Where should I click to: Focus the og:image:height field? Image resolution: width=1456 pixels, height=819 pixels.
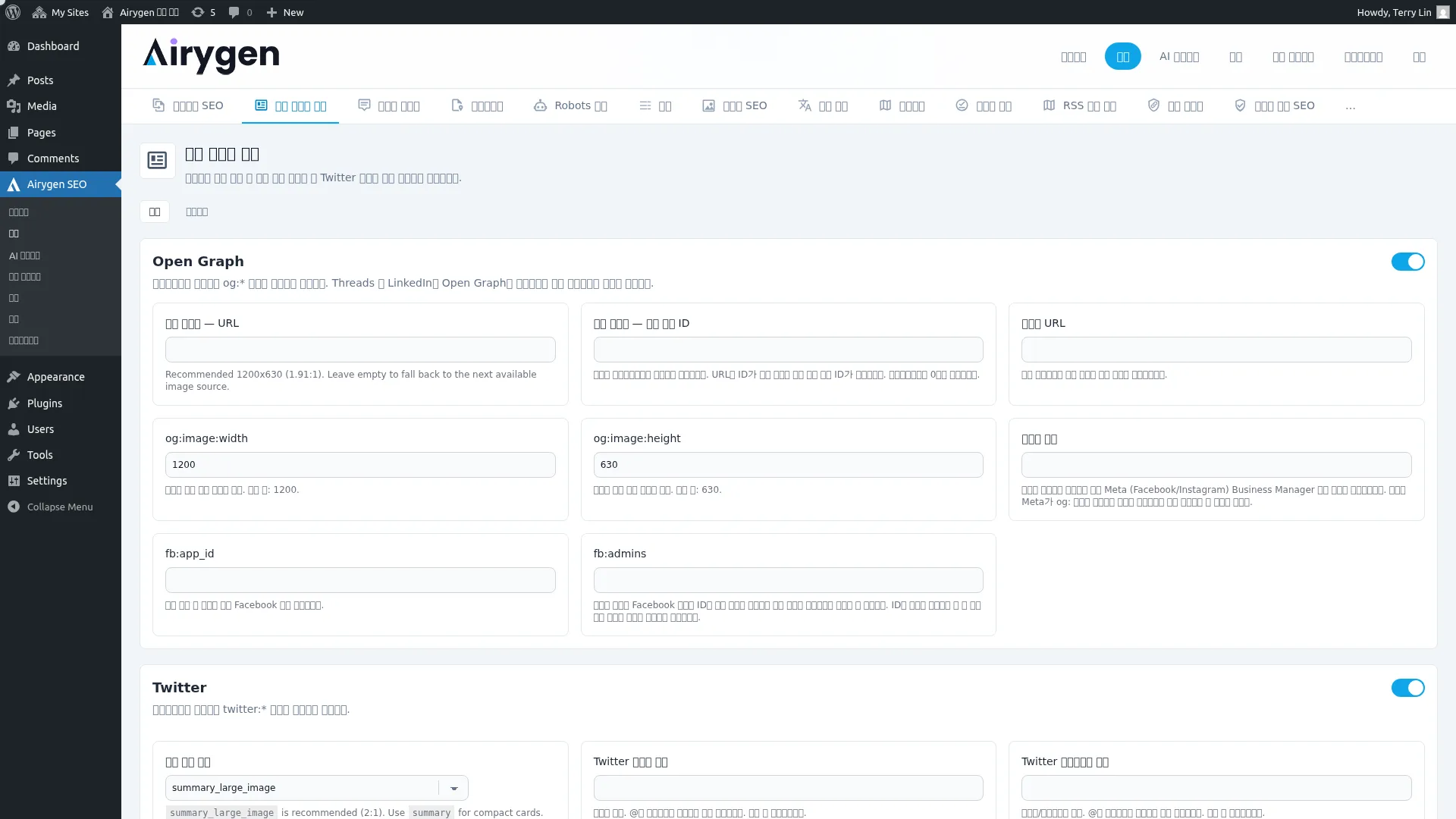point(788,465)
